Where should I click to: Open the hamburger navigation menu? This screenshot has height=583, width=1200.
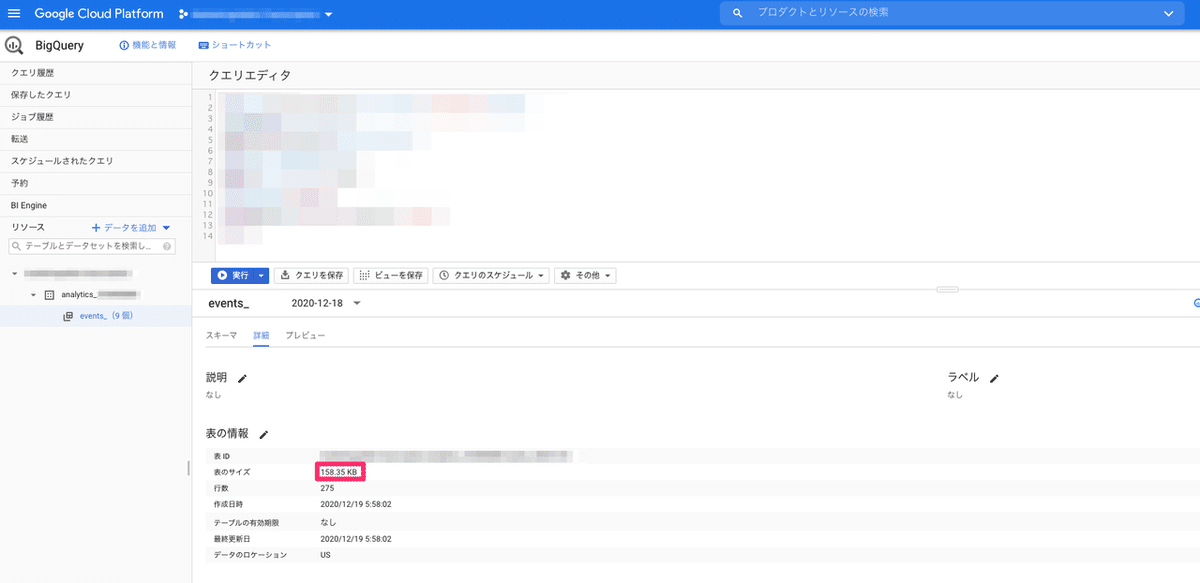click(x=14, y=14)
